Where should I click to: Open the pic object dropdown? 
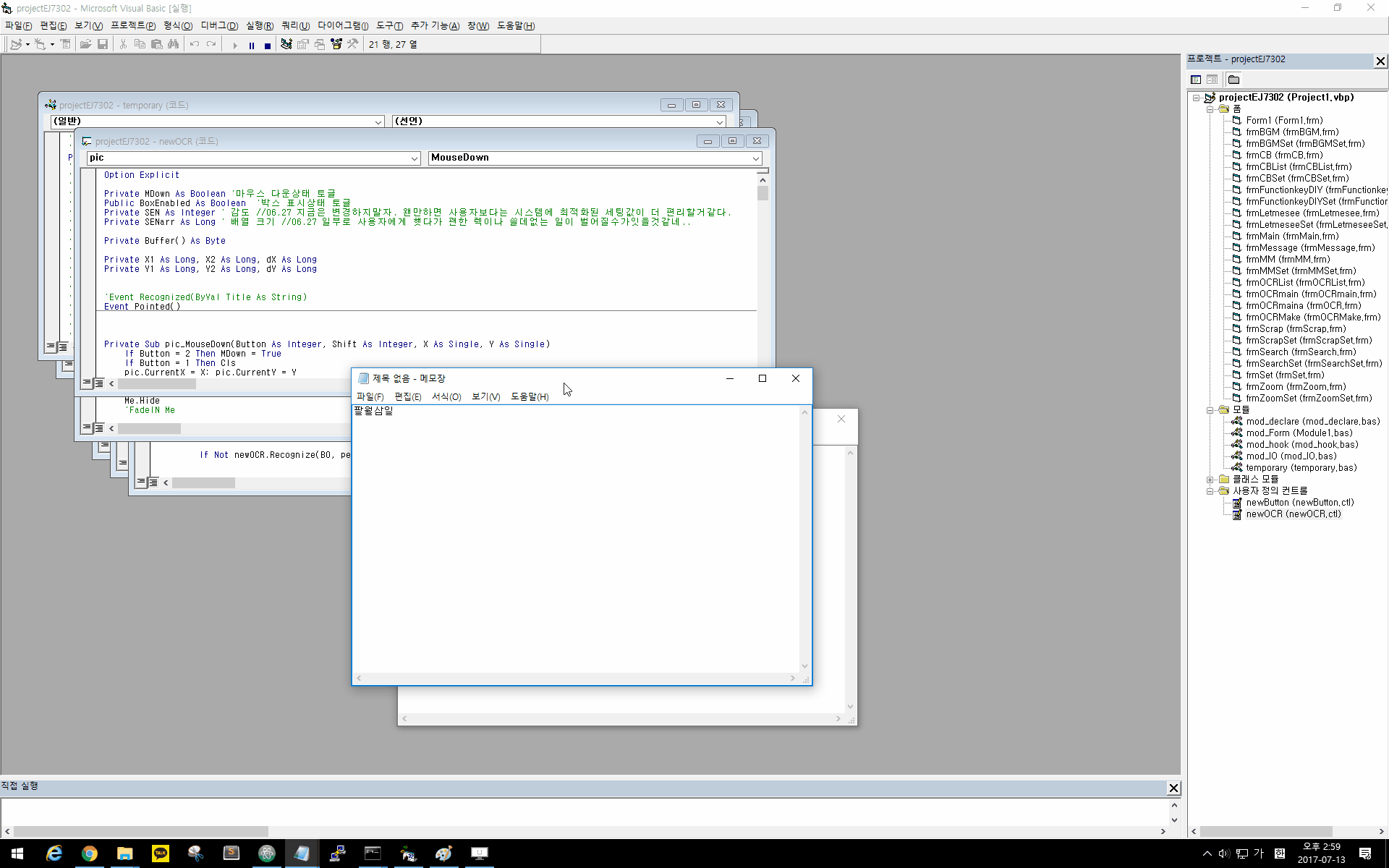[415, 158]
